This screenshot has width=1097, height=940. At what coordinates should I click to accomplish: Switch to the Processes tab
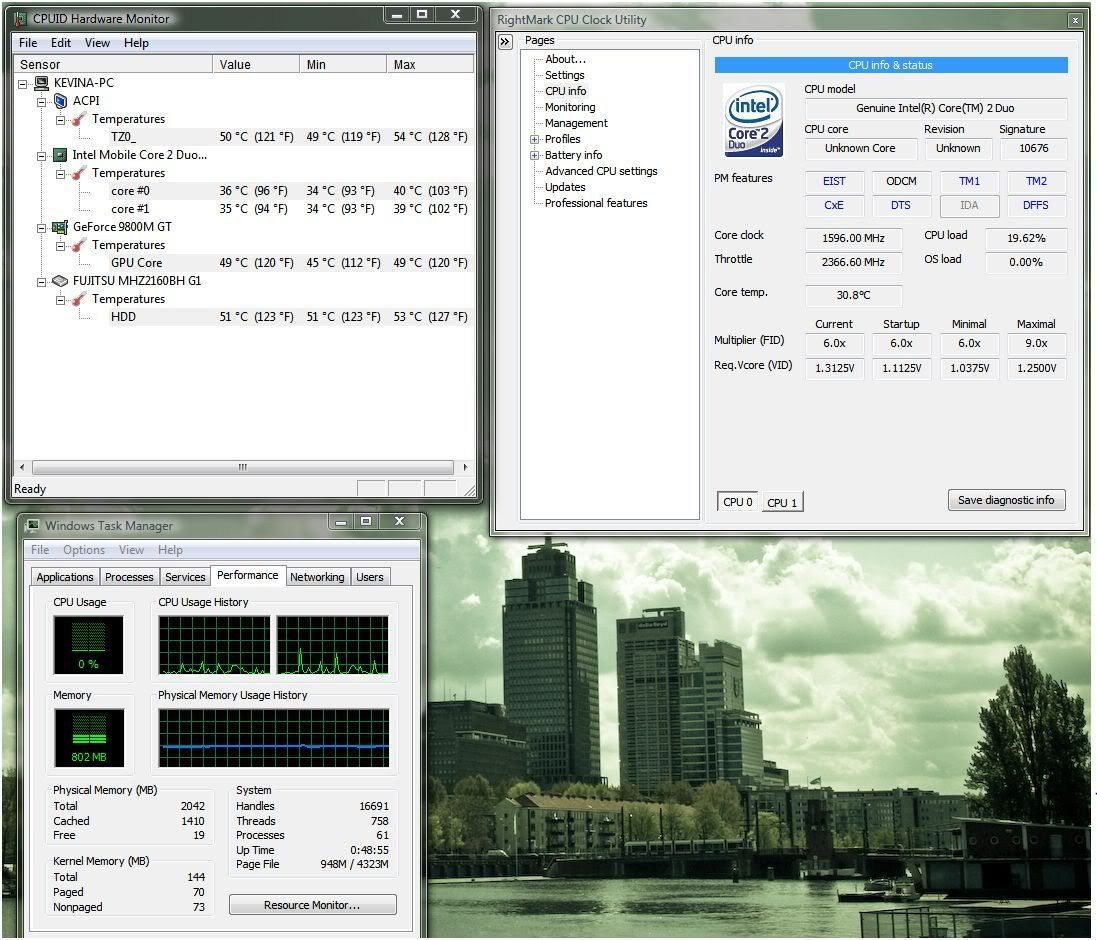pos(129,577)
